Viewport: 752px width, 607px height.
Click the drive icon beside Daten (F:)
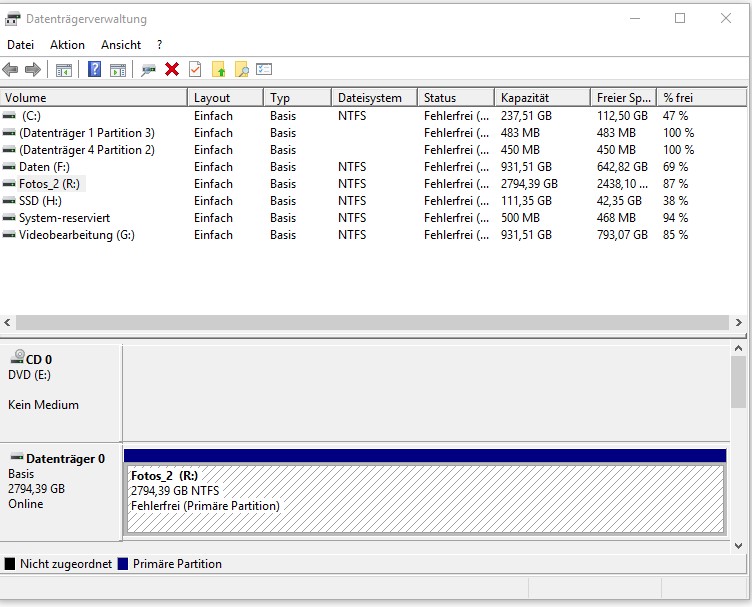point(9,167)
